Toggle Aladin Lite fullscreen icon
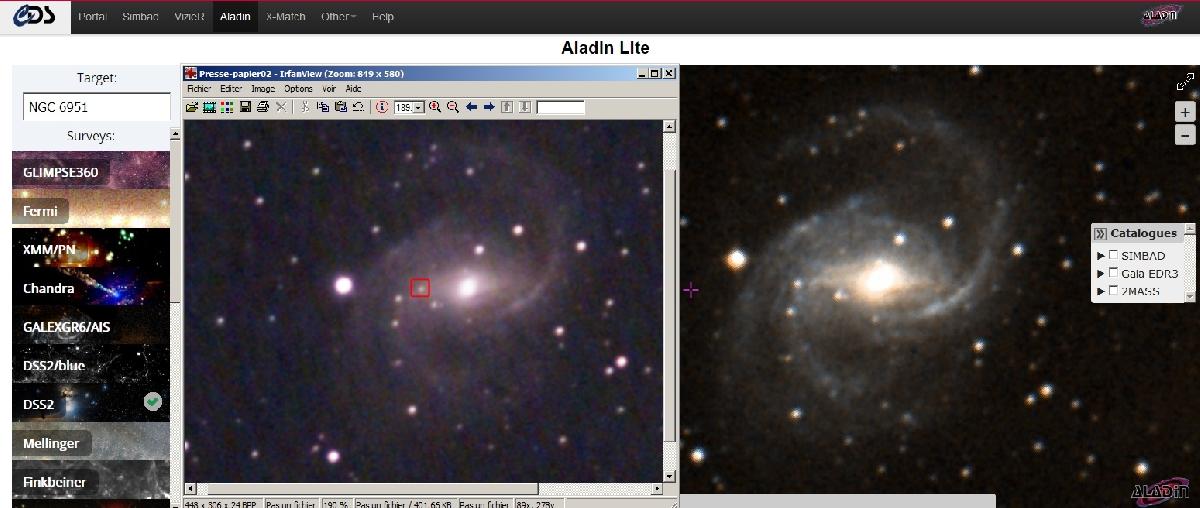Viewport: 1200px width, 508px height. tap(1185, 81)
